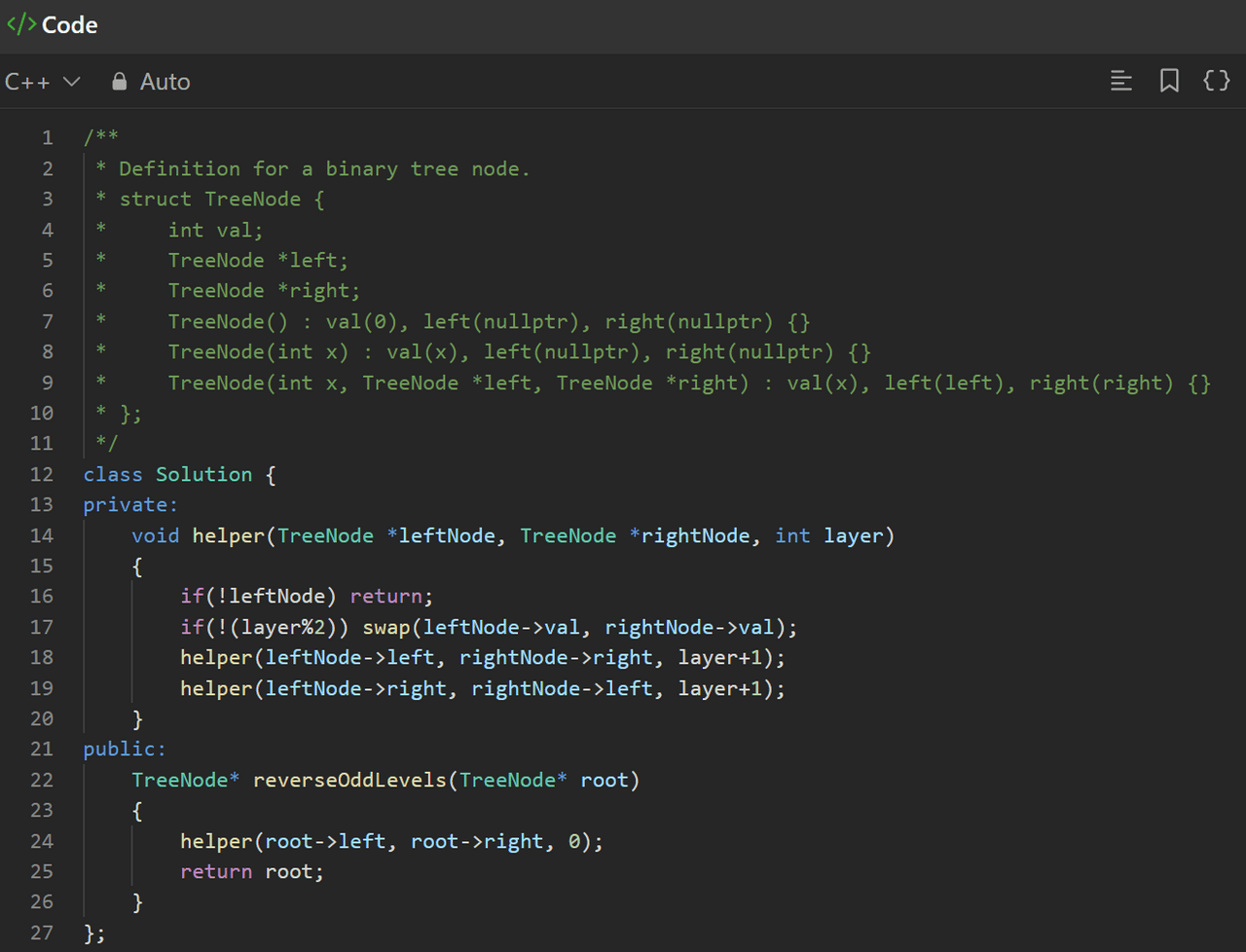The height and width of the screenshot is (952, 1246).
Task: Select line number 22 in gutter
Action: coord(42,780)
